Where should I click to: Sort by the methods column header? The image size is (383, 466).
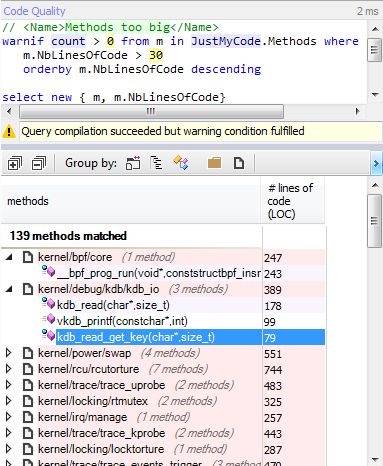[131, 201]
